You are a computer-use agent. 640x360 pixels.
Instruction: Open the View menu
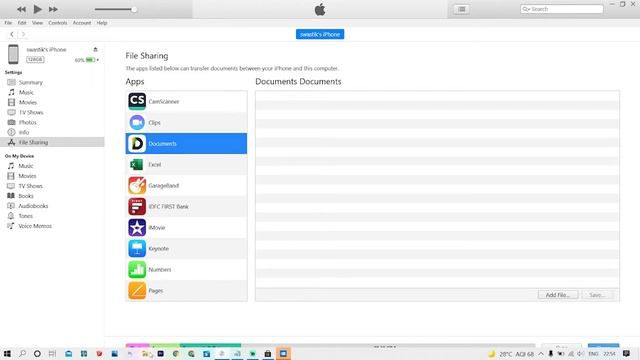click(x=37, y=23)
